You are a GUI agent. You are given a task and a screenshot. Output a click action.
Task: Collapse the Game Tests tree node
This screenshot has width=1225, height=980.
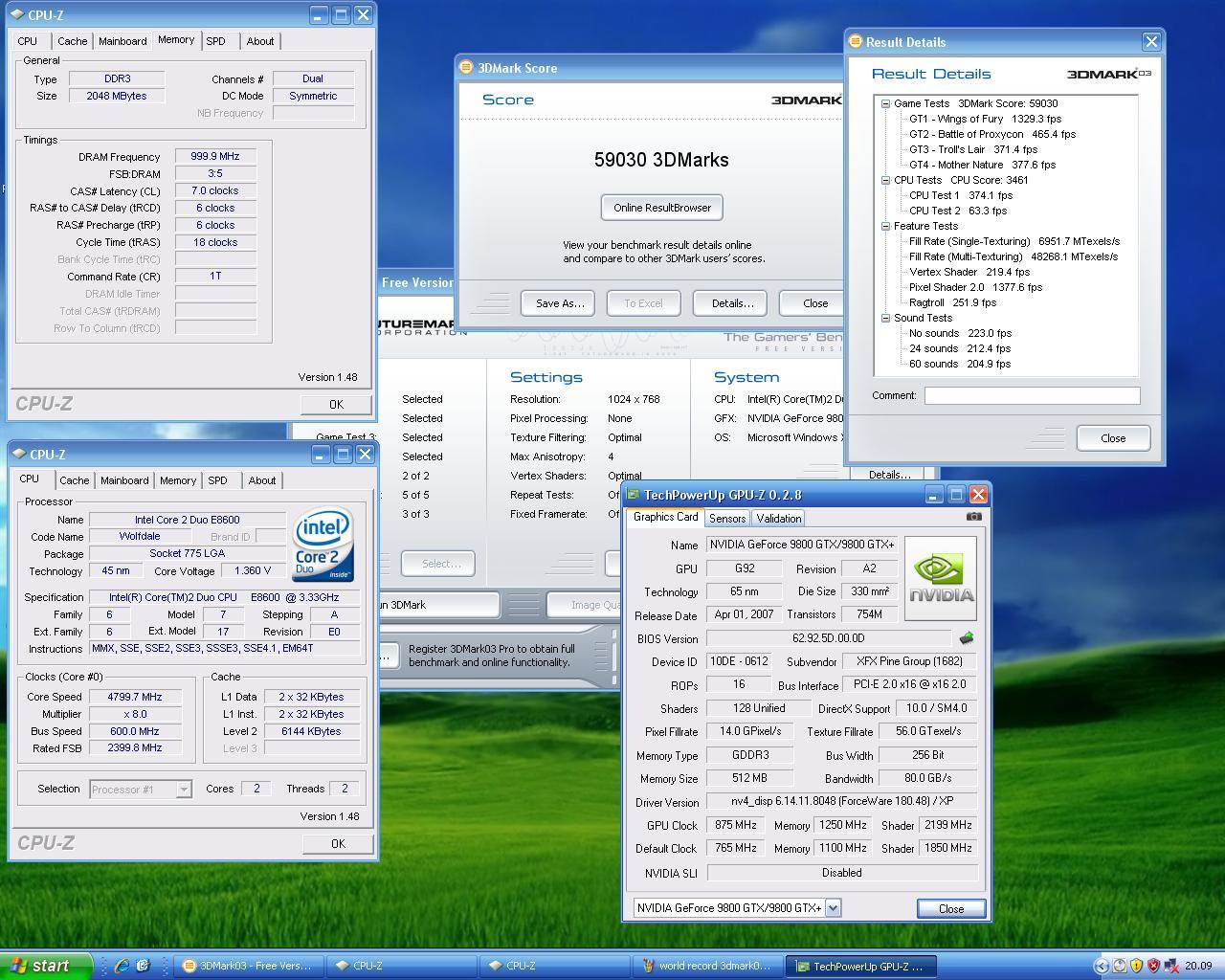point(886,103)
